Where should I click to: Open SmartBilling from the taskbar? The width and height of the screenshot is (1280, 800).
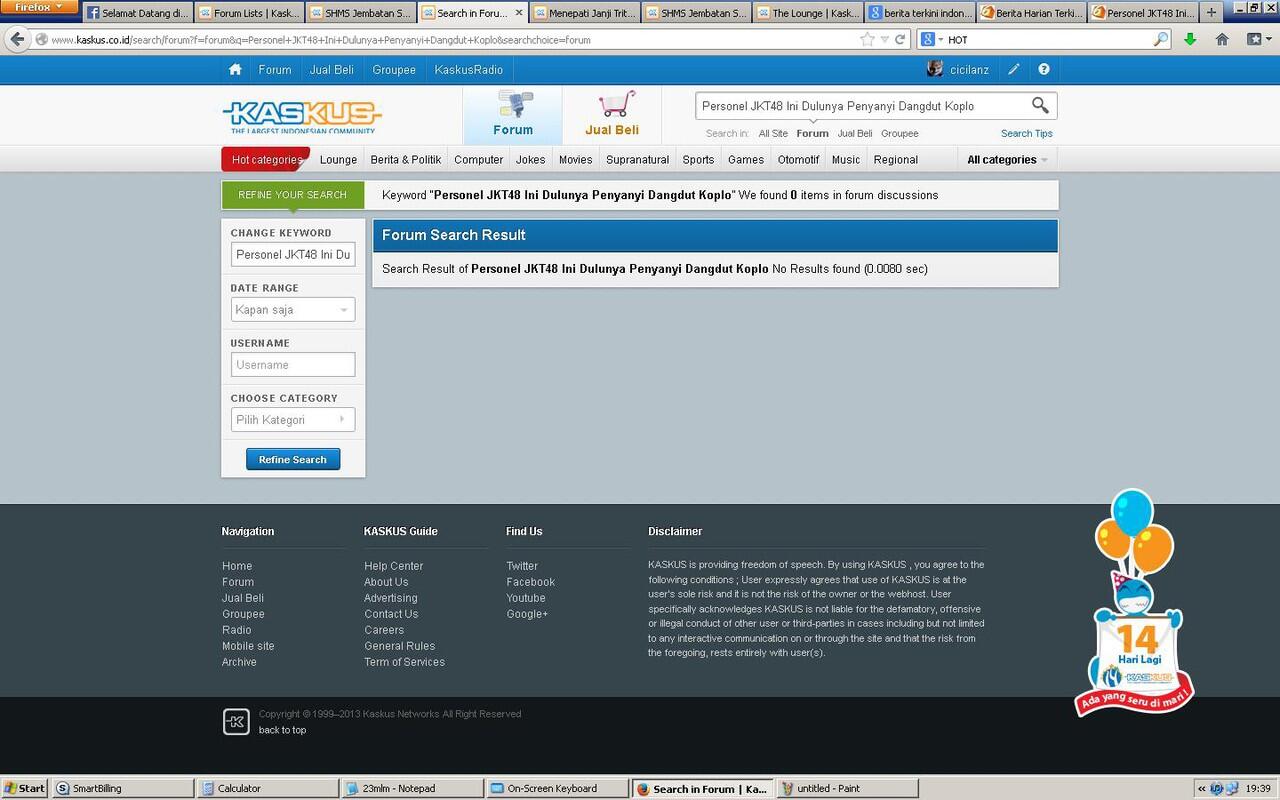[123, 788]
